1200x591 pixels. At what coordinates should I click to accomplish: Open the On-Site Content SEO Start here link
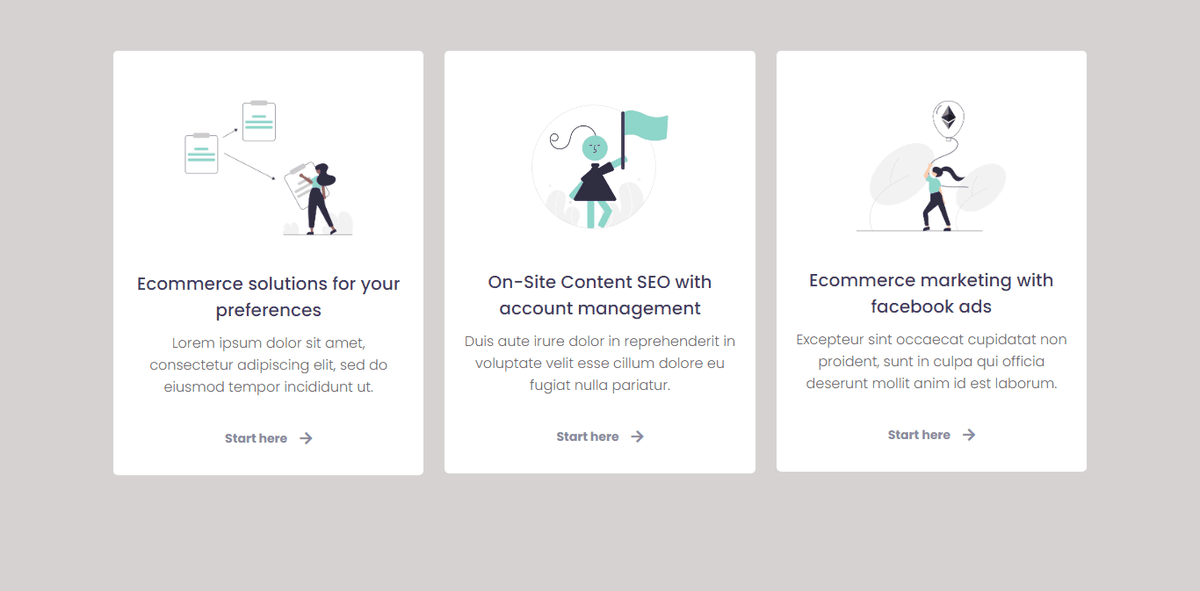click(586, 436)
